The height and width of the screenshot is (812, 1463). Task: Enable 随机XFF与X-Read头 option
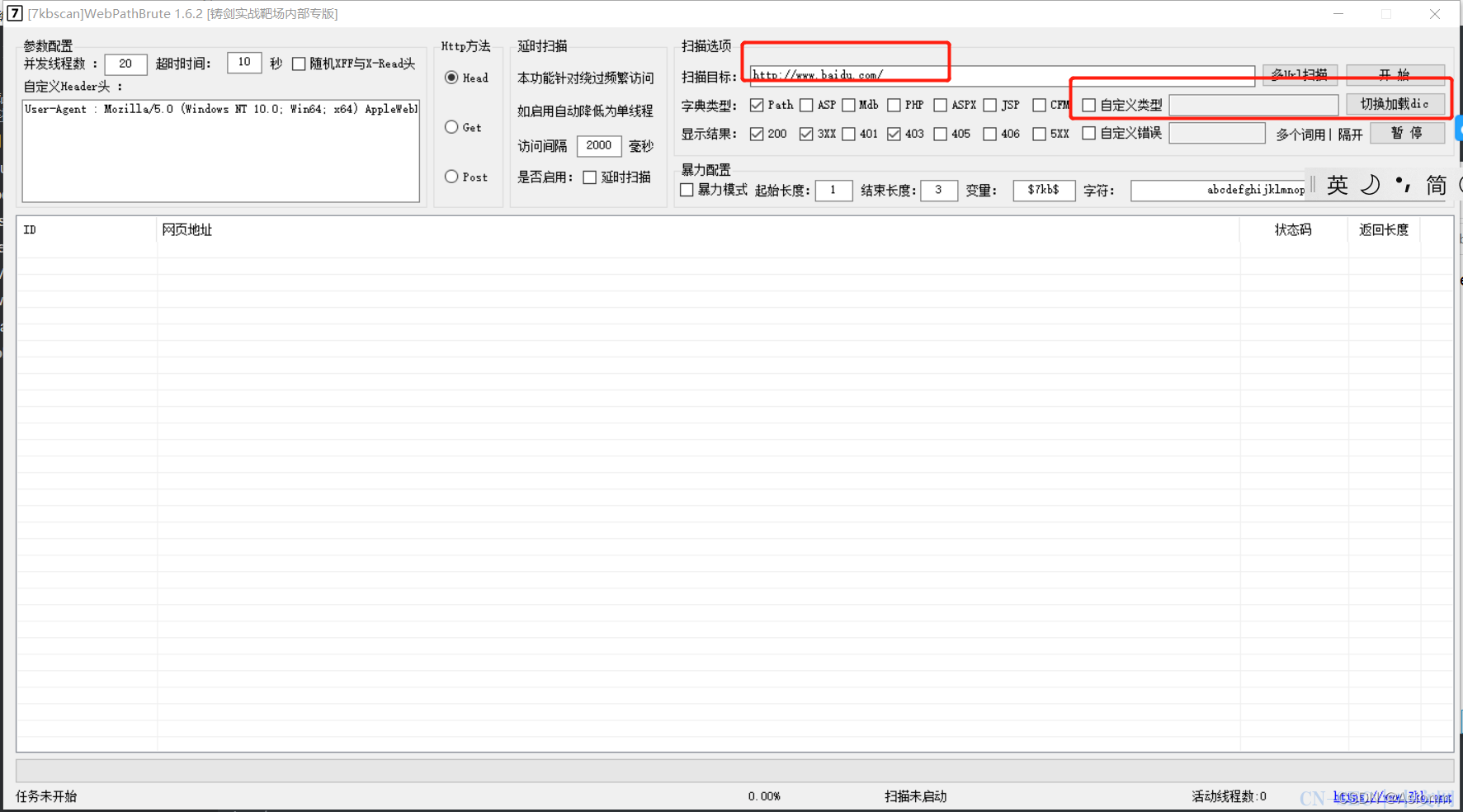point(299,64)
